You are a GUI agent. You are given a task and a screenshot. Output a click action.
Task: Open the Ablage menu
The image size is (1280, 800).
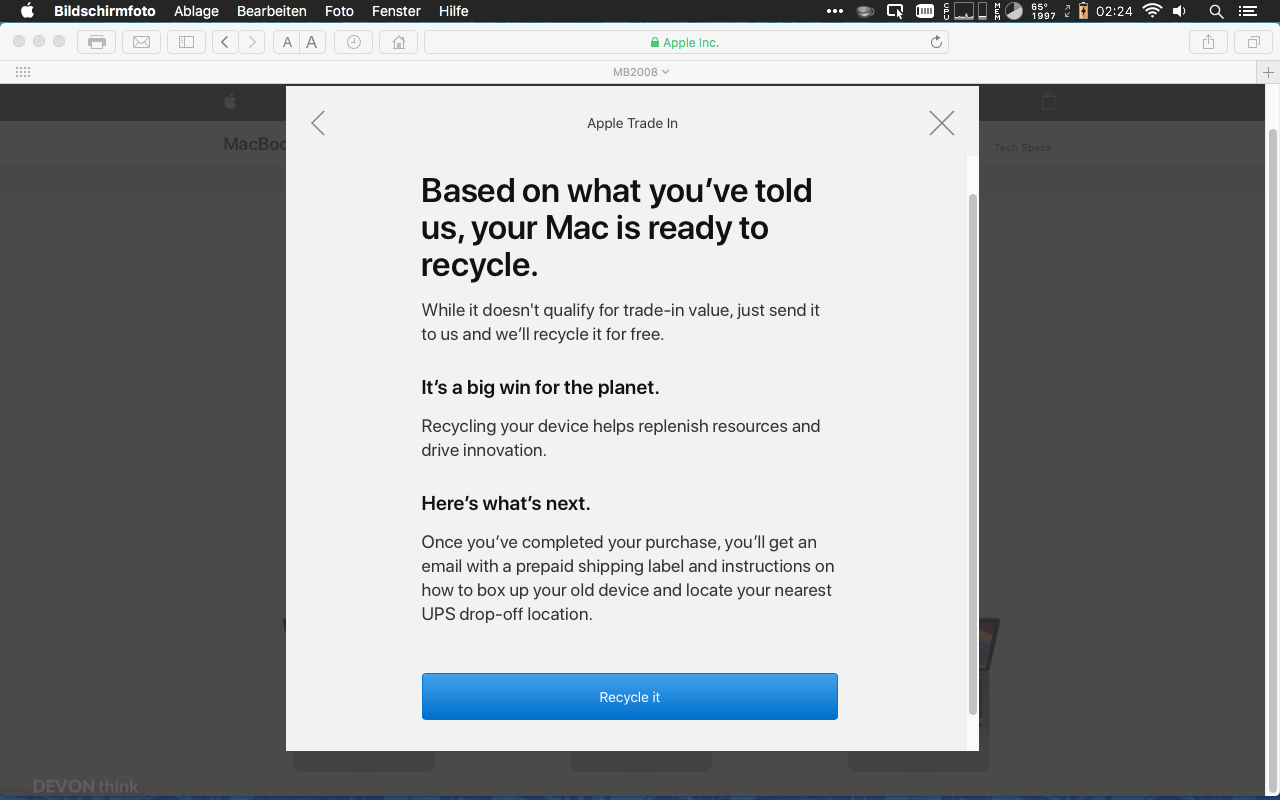tap(196, 11)
